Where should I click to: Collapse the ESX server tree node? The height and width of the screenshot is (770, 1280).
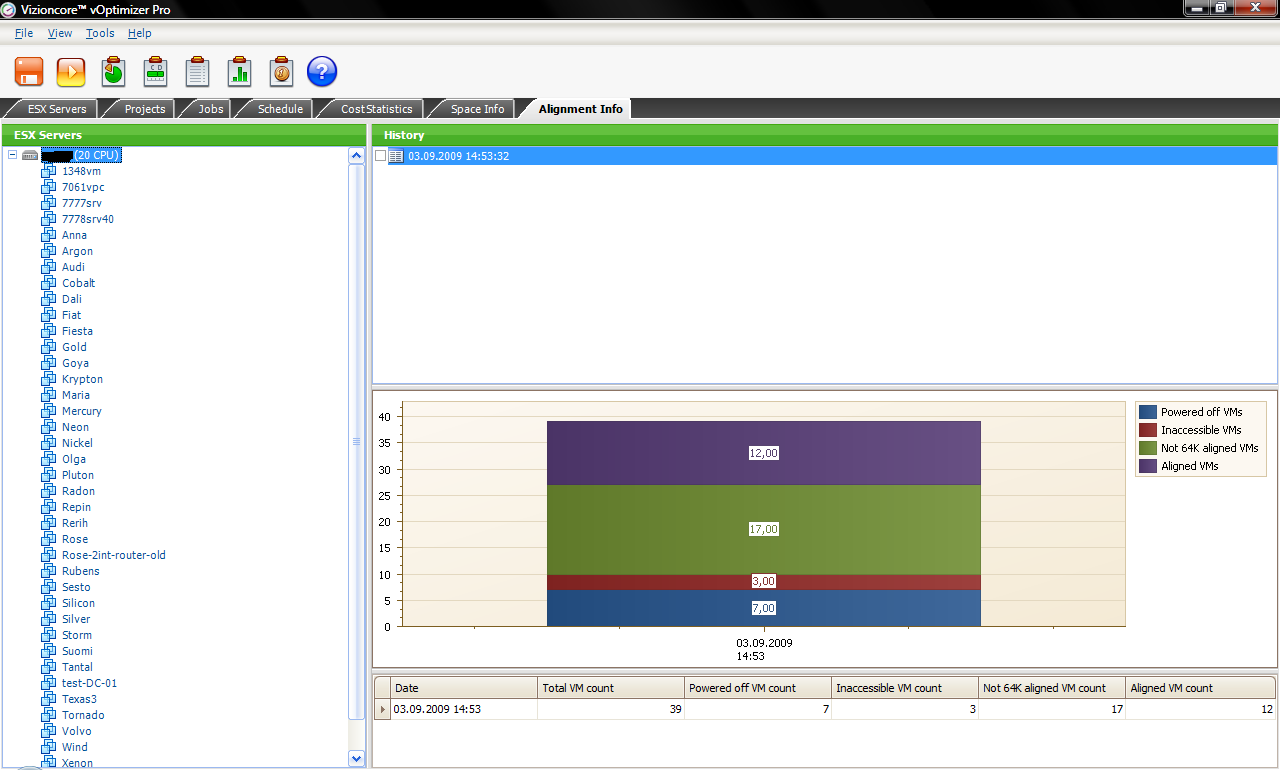coord(12,155)
